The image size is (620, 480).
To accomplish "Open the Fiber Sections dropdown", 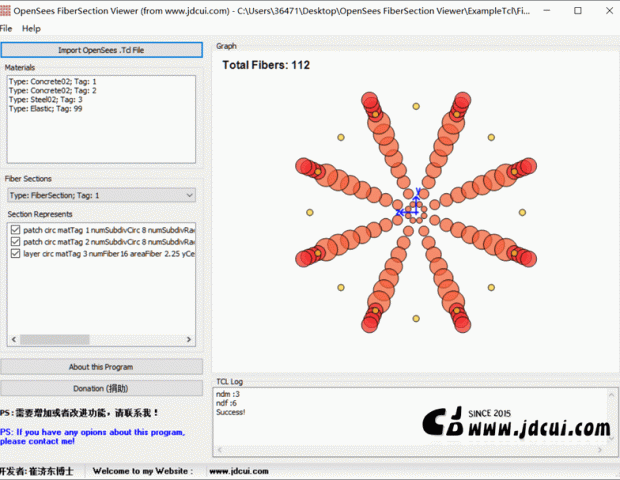I will (101, 195).
